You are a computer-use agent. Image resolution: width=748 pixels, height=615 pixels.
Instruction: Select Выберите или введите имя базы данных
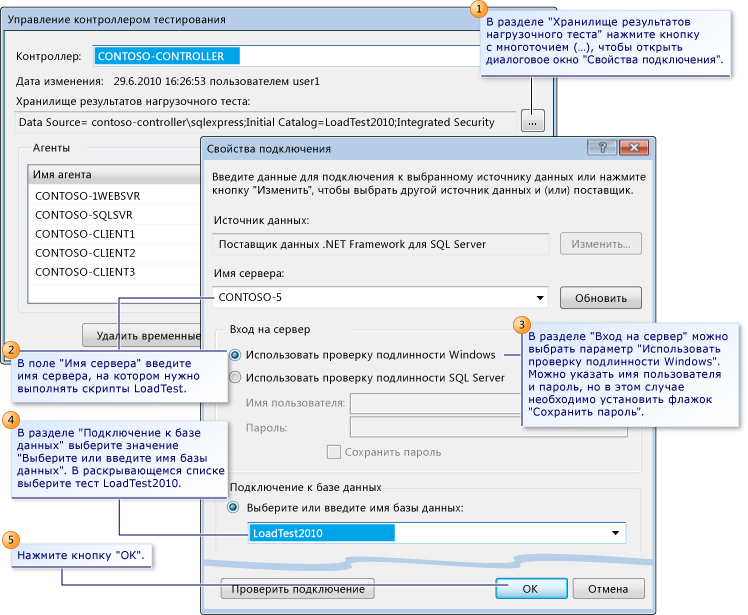click(233, 507)
